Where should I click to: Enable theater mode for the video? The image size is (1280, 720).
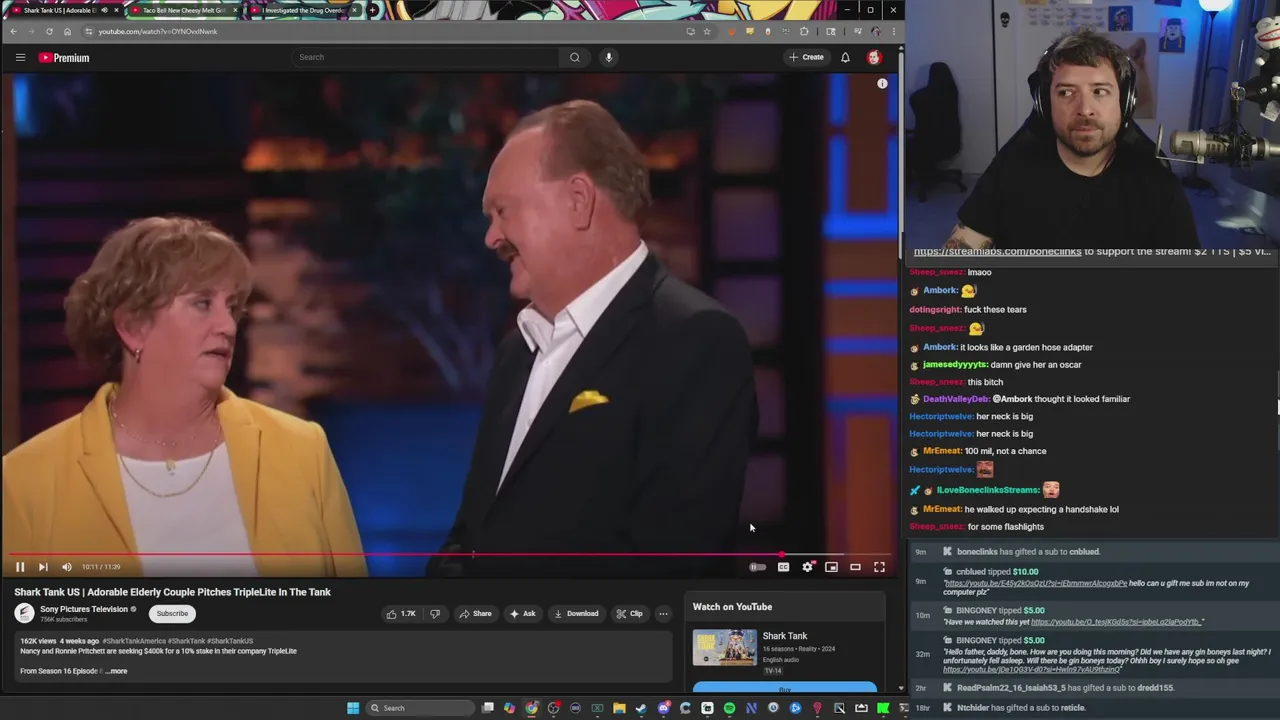pyautogui.click(x=855, y=567)
